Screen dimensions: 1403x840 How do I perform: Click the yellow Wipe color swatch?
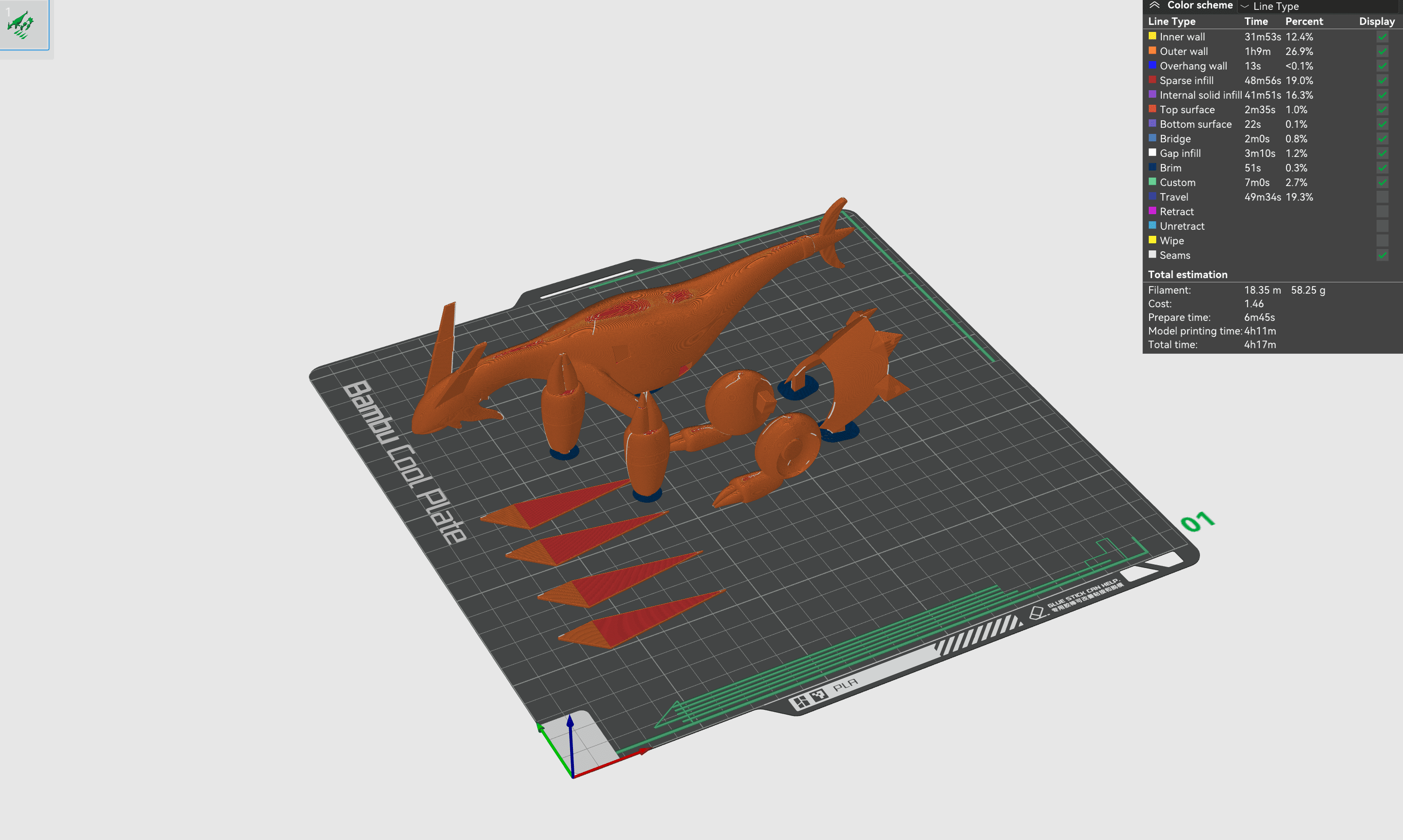(x=1152, y=240)
